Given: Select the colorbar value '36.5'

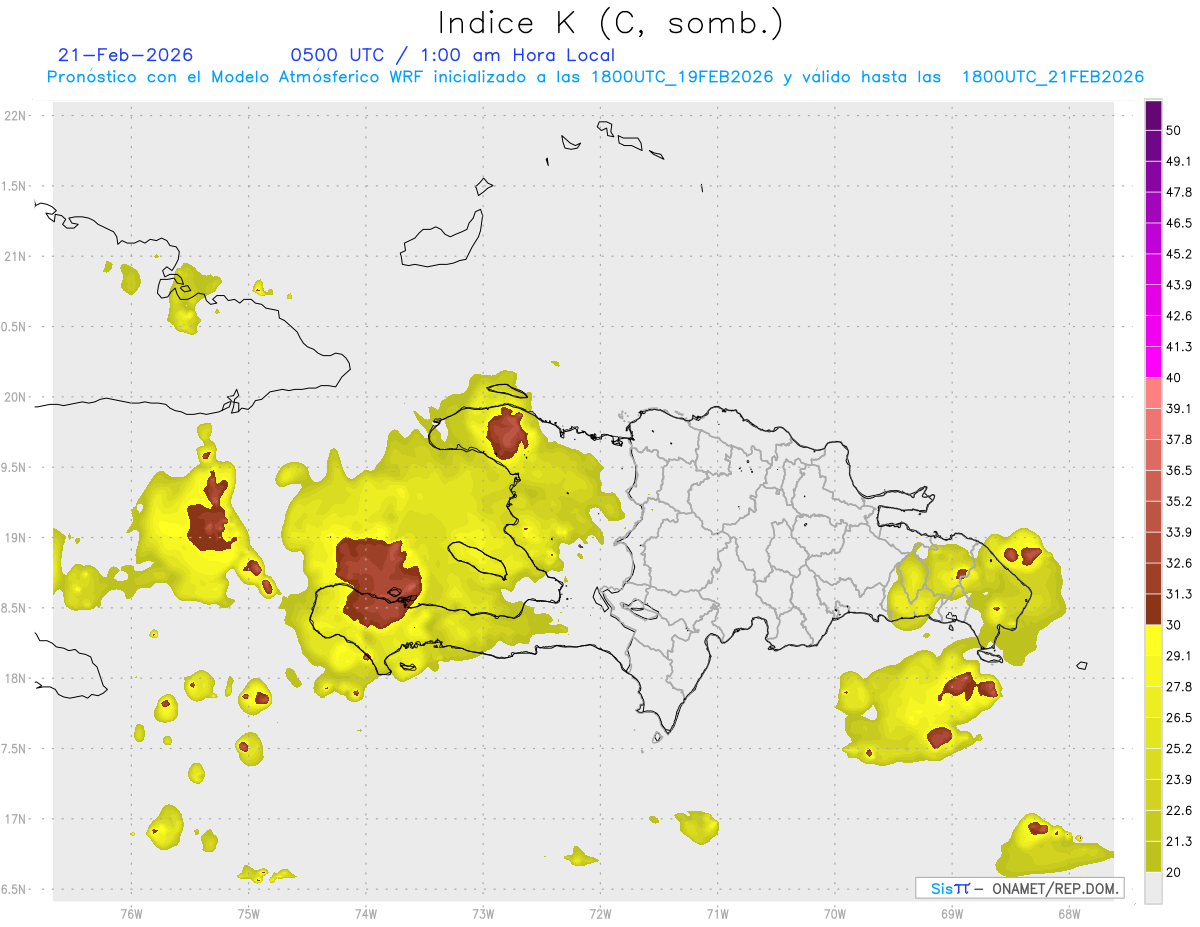Looking at the screenshot, I should pos(1179,470).
